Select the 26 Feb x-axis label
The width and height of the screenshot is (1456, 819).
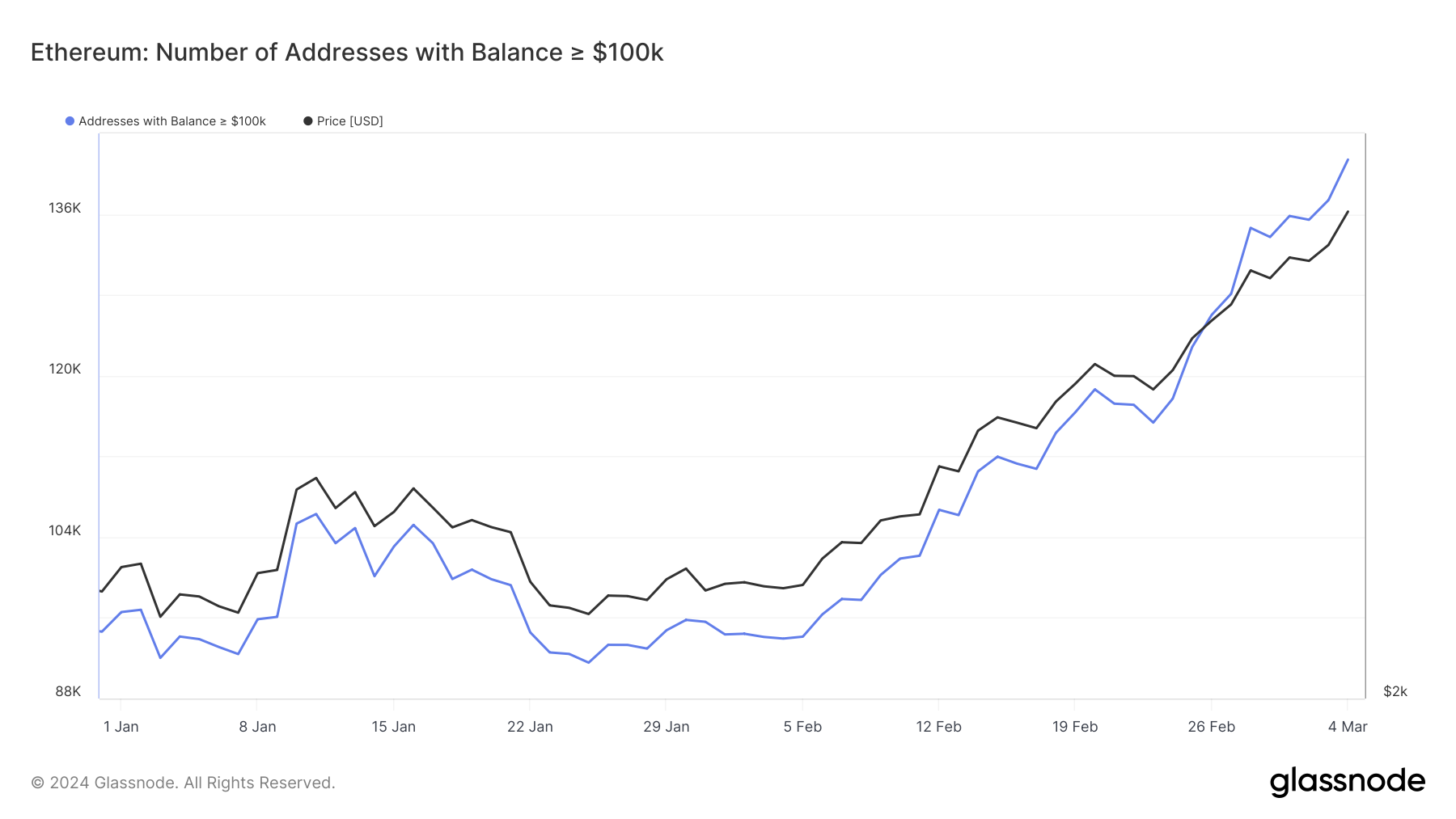(1211, 727)
